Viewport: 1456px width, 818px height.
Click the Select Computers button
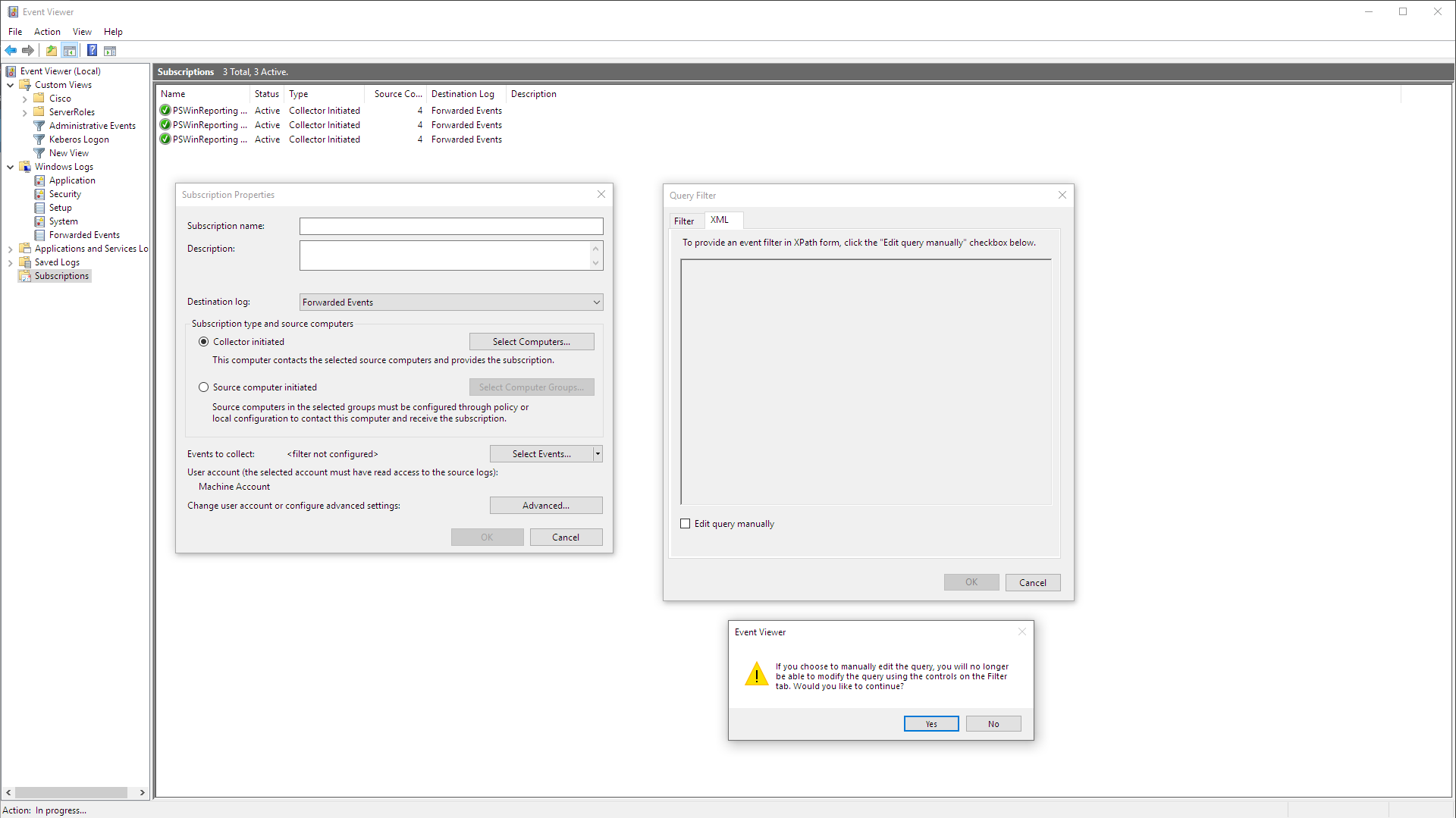pos(531,341)
